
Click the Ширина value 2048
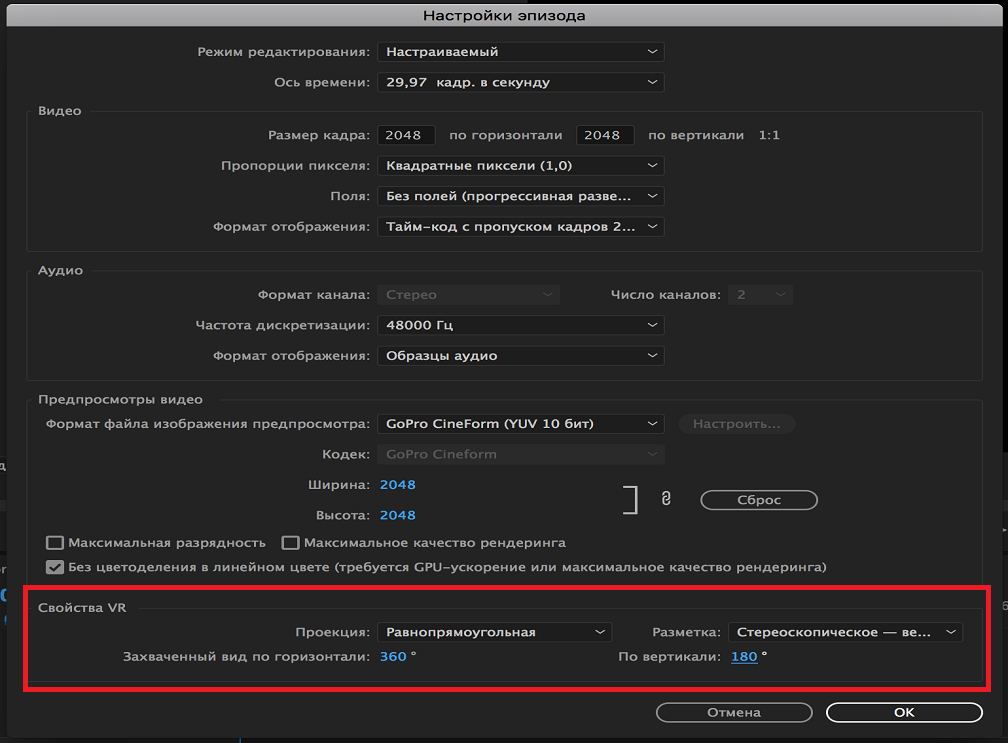[397, 485]
